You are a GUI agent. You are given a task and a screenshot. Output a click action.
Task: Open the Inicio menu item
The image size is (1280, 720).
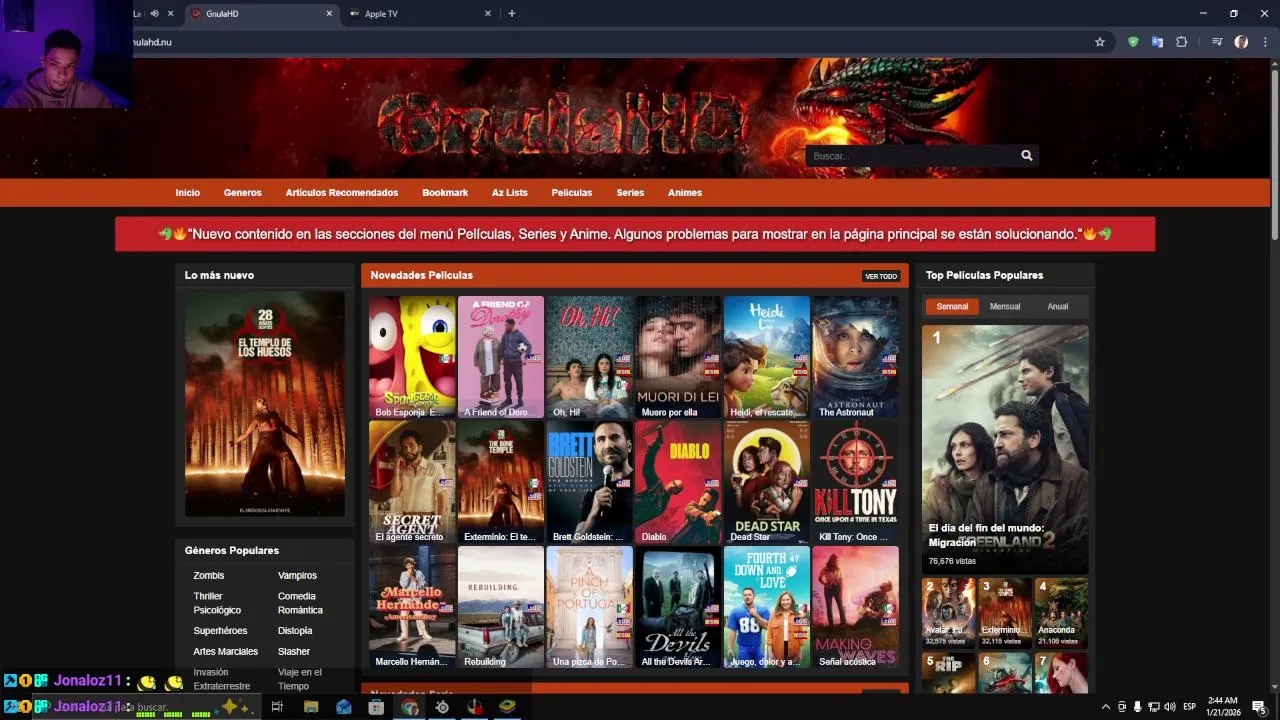(188, 193)
